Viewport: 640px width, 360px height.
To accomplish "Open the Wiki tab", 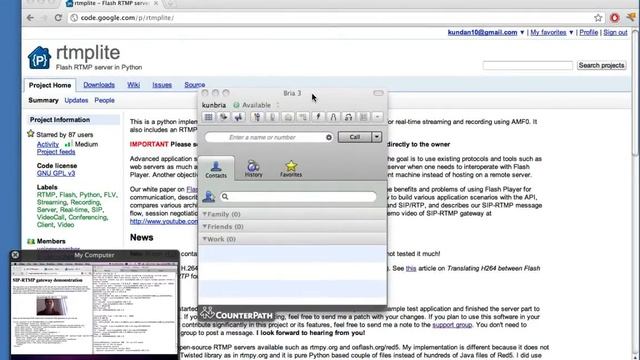I will [x=133, y=85].
